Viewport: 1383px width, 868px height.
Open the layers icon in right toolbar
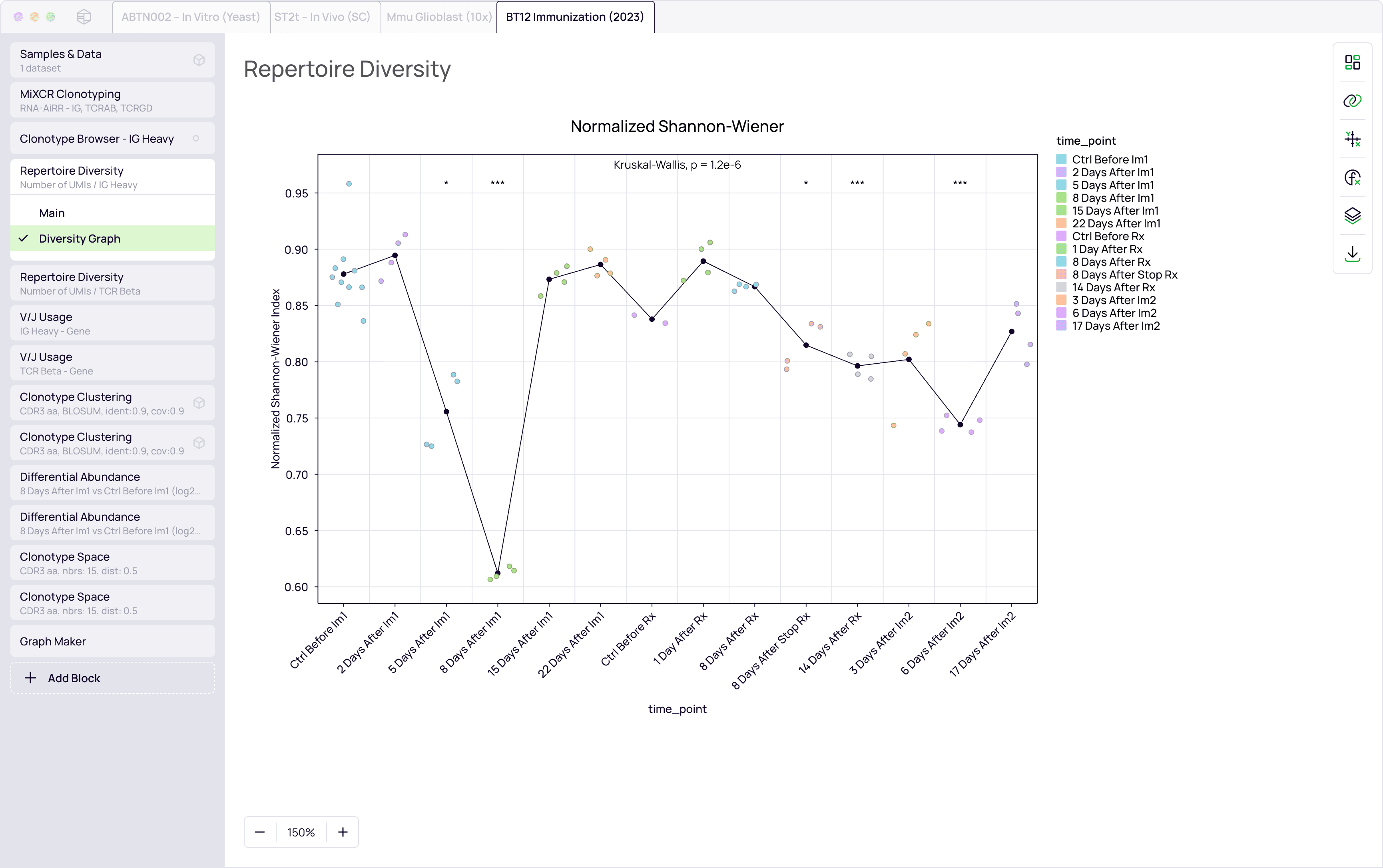[x=1352, y=215]
